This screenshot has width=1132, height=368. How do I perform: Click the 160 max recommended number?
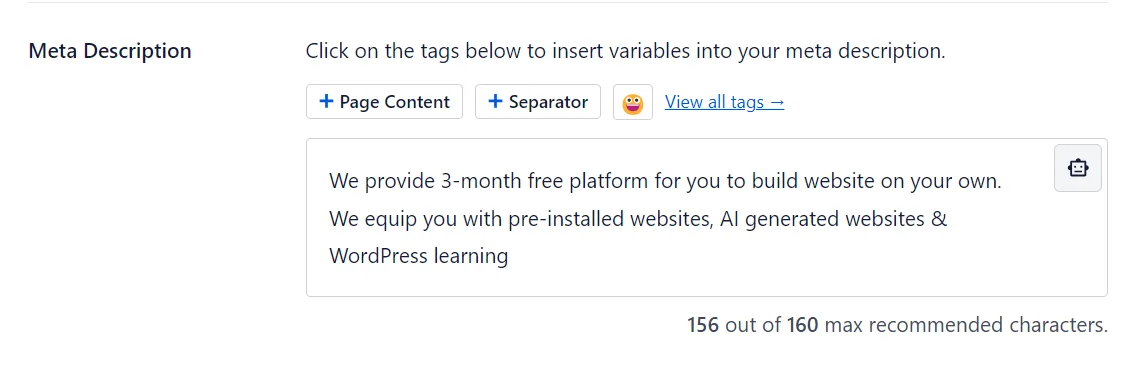(802, 325)
